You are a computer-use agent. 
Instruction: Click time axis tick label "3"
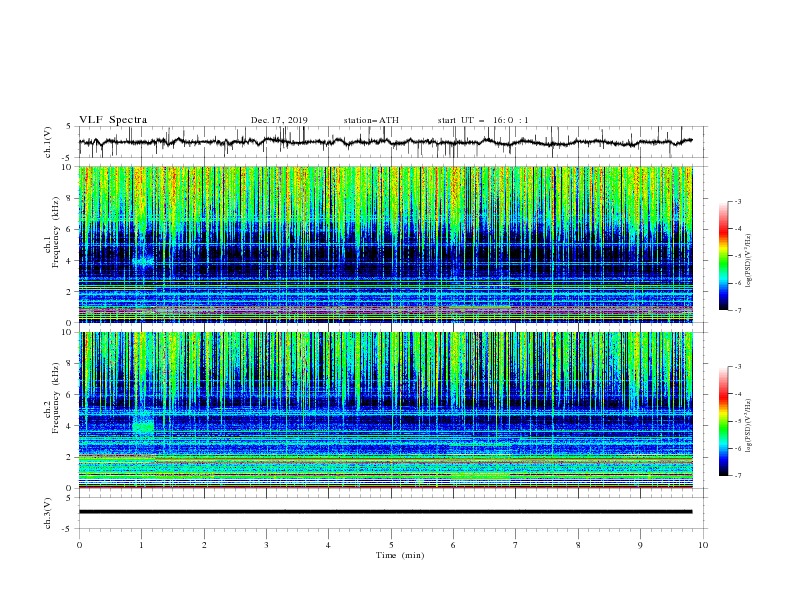[266, 545]
